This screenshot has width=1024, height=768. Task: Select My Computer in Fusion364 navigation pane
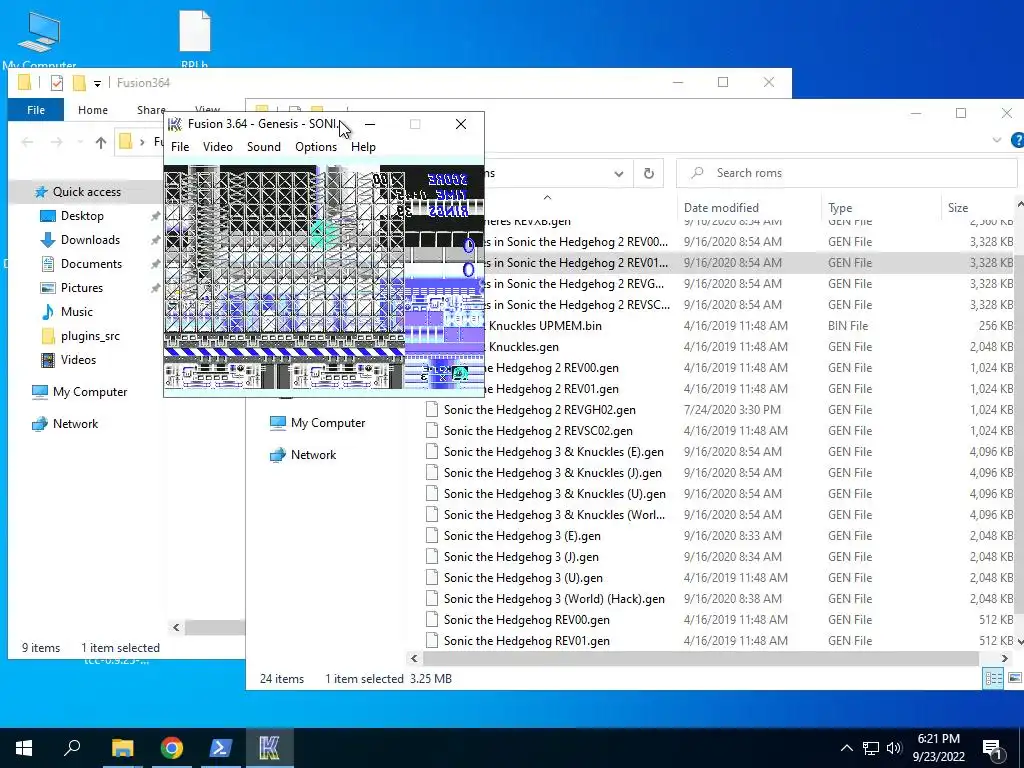89,392
